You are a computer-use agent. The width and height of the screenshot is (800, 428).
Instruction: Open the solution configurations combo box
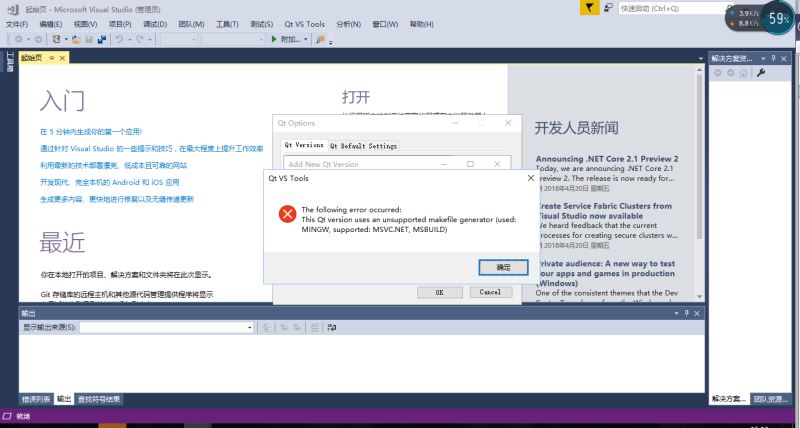pyautogui.click(x=179, y=39)
